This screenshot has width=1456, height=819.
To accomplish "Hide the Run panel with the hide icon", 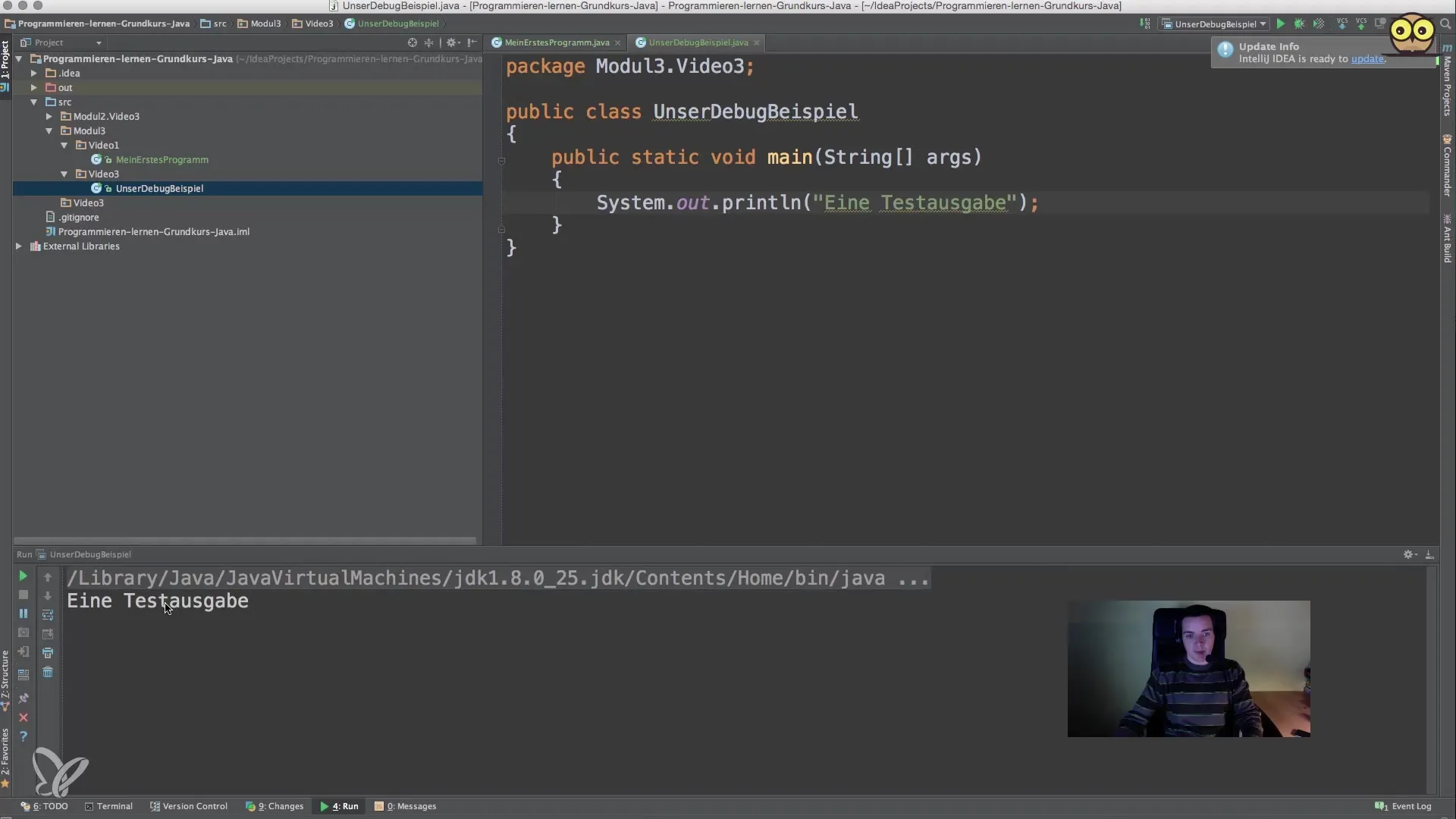I will coord(1429,554).
